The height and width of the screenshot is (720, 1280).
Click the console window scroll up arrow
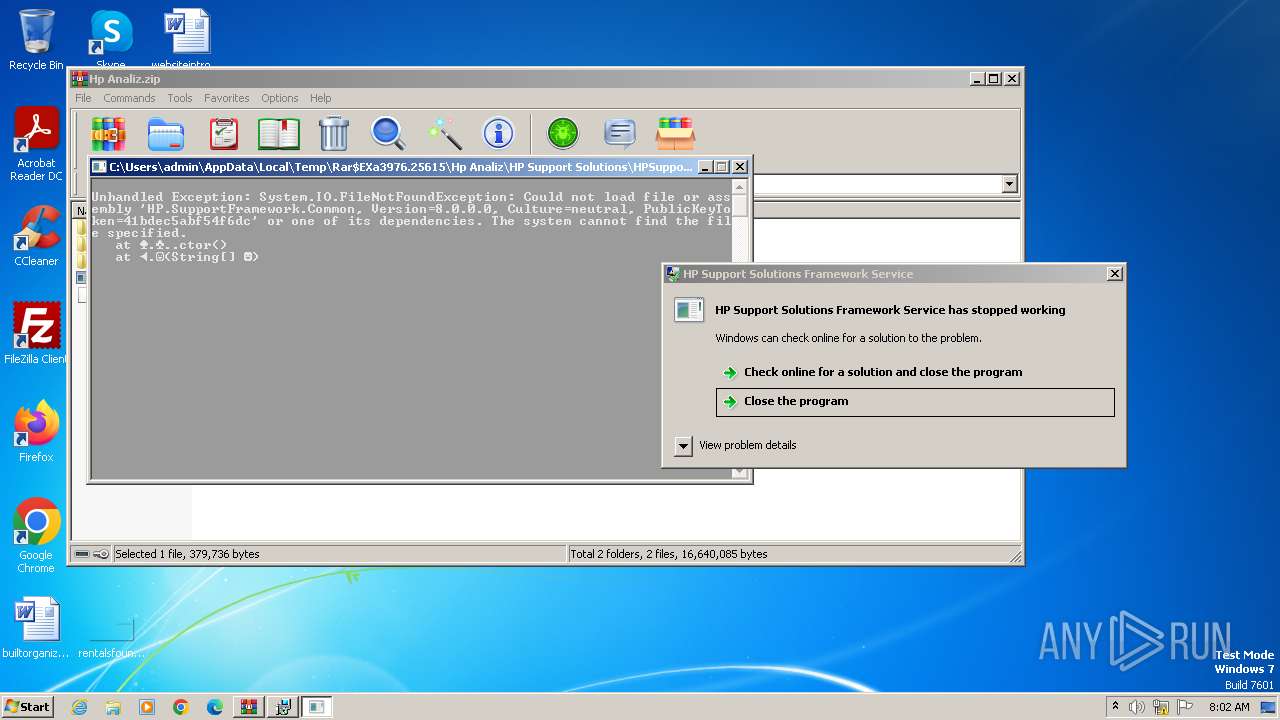(740, 187)
